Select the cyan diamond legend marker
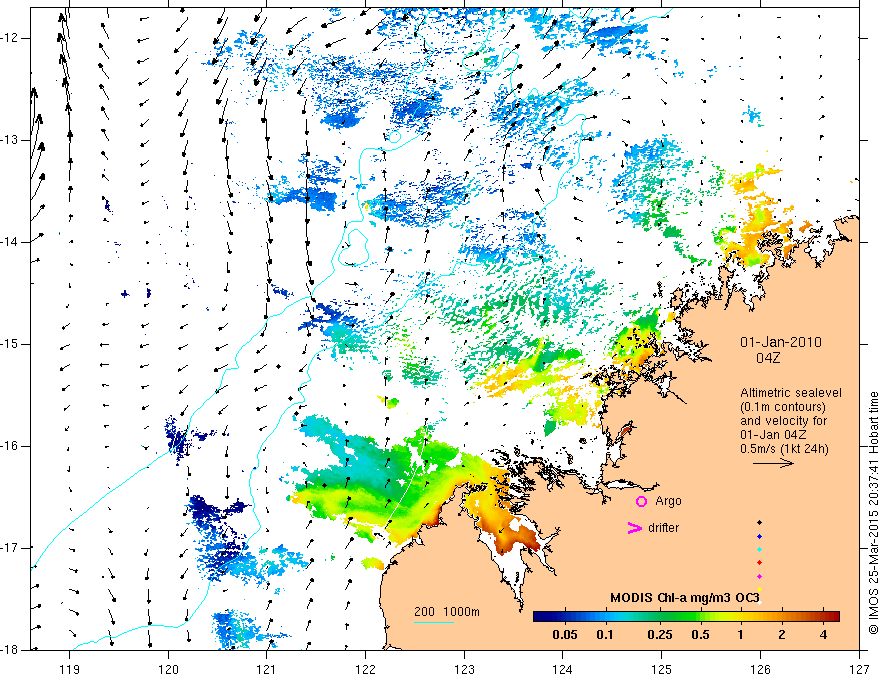Screen dimensions: 880x680 pos(759,549)
